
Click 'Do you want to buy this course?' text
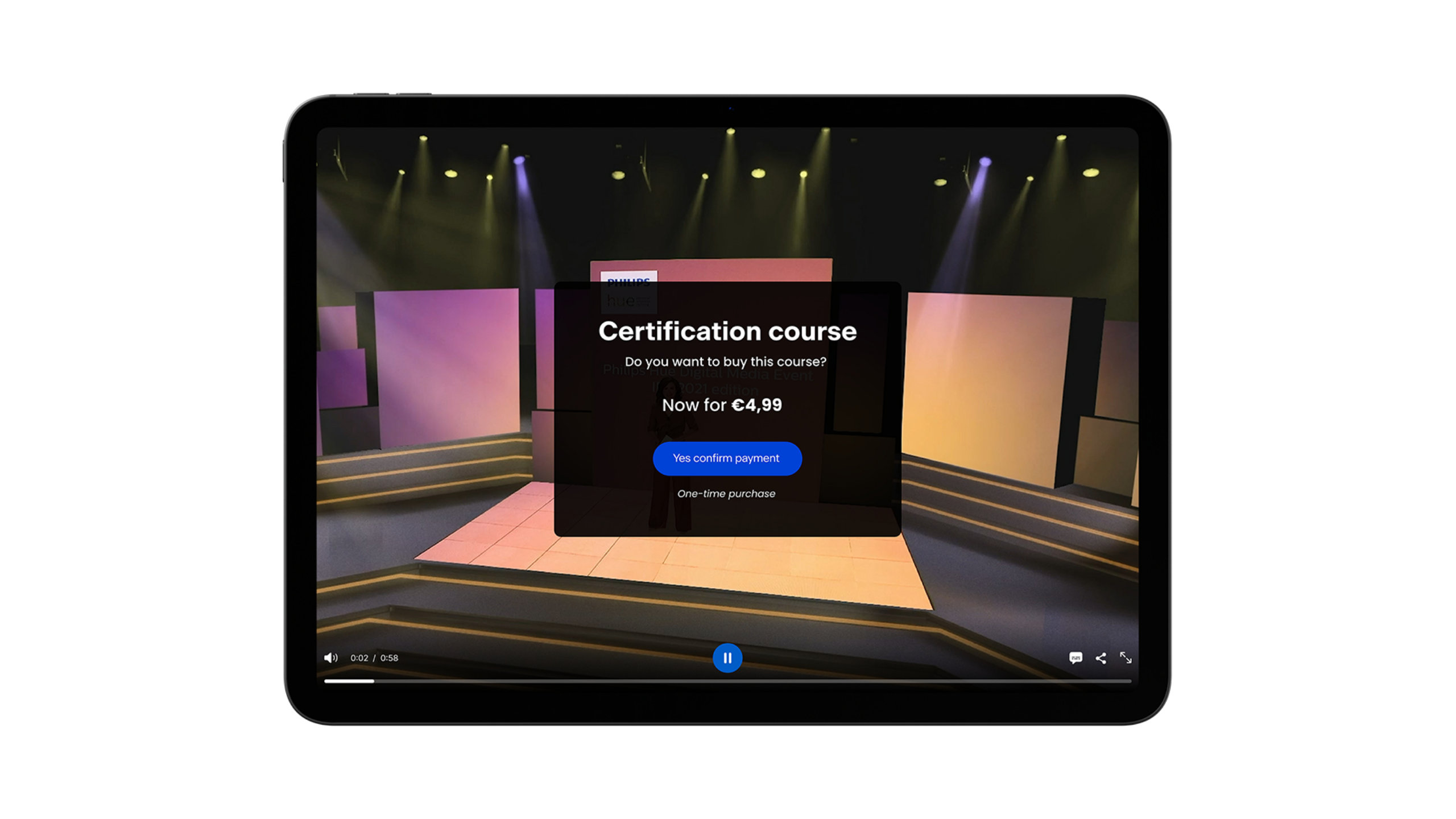[725, 362]
